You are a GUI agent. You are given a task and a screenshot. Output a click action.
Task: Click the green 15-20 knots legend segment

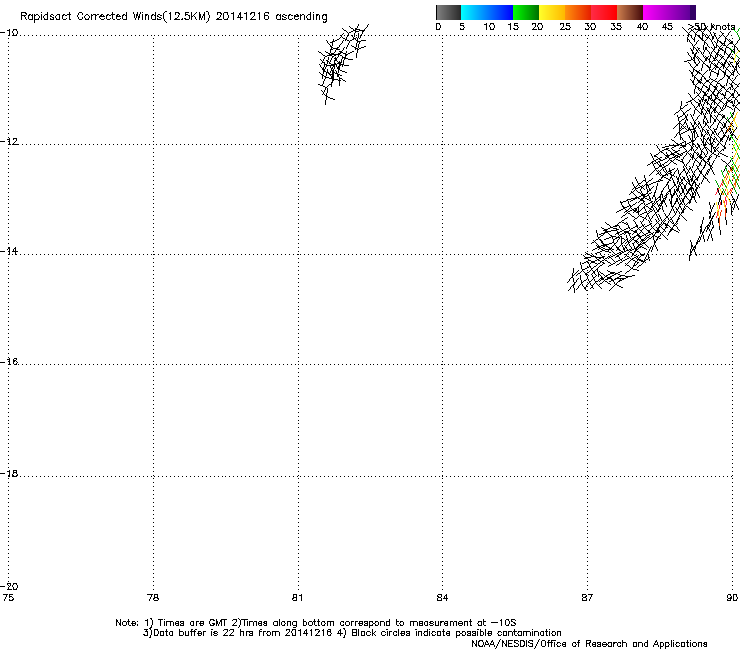tap(526, 12)
